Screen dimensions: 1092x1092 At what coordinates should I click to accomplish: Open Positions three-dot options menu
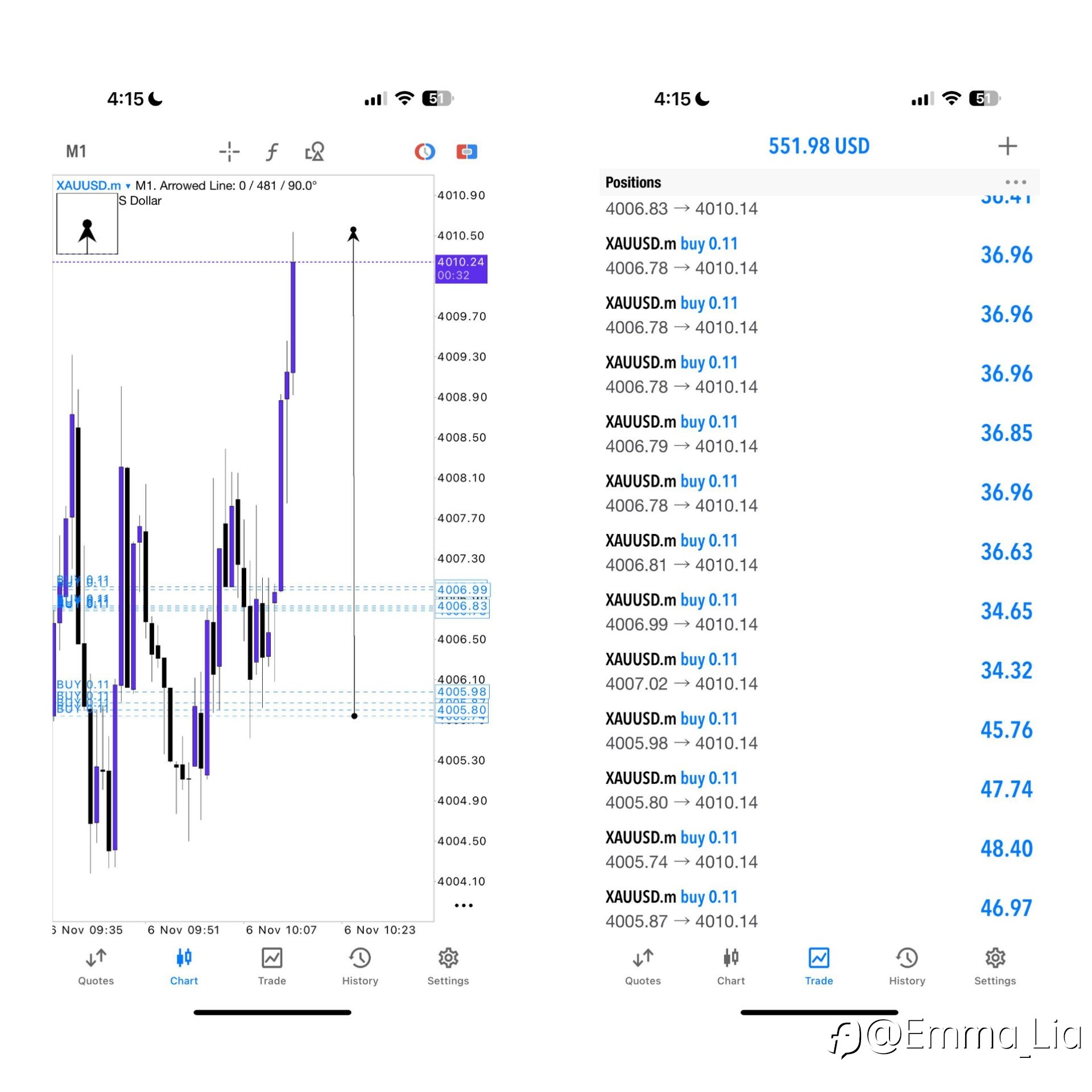point(1015,183)
